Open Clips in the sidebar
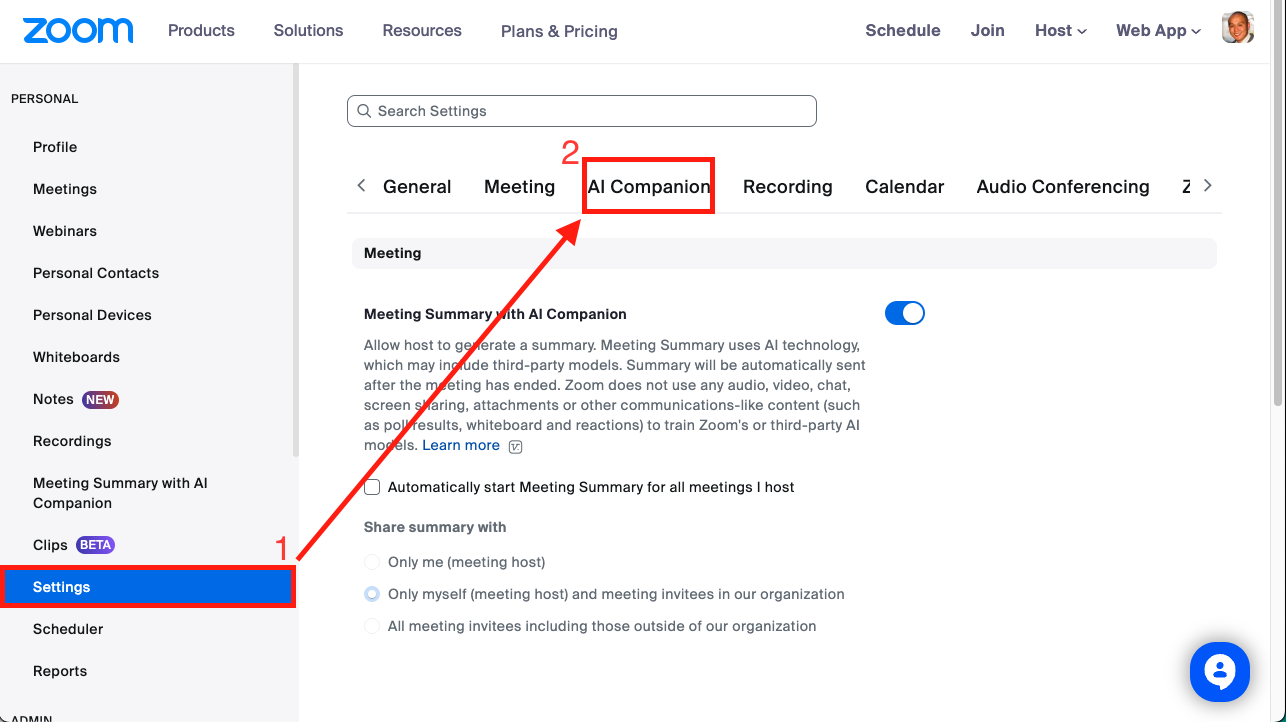 click(50, 545)
